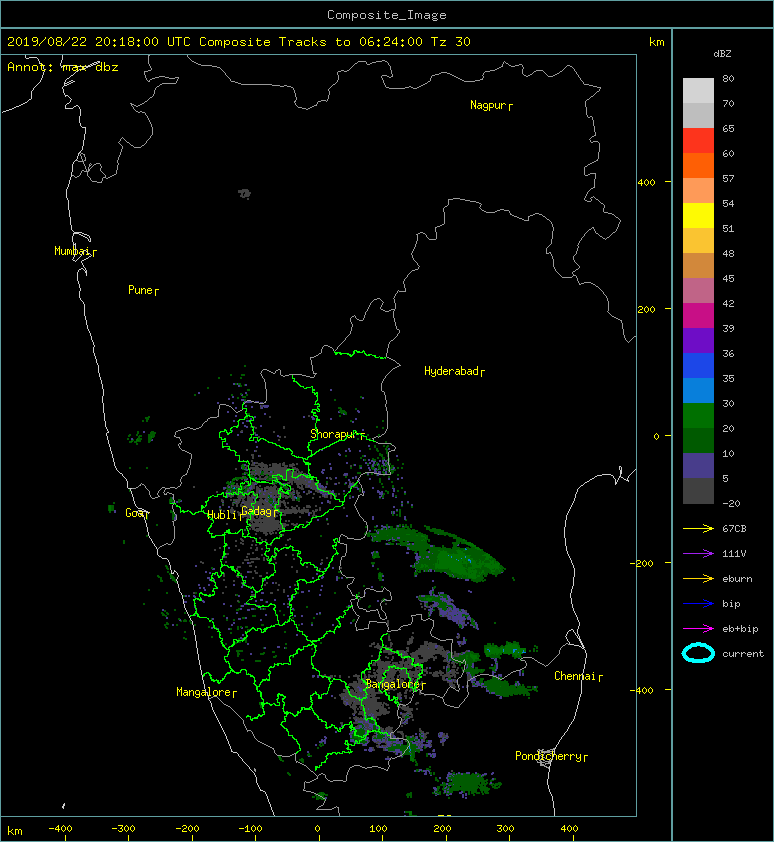The width and height of the screenshot is (774, 842).
Task: Click the Composite_Image title text
Action: [387, 15]
